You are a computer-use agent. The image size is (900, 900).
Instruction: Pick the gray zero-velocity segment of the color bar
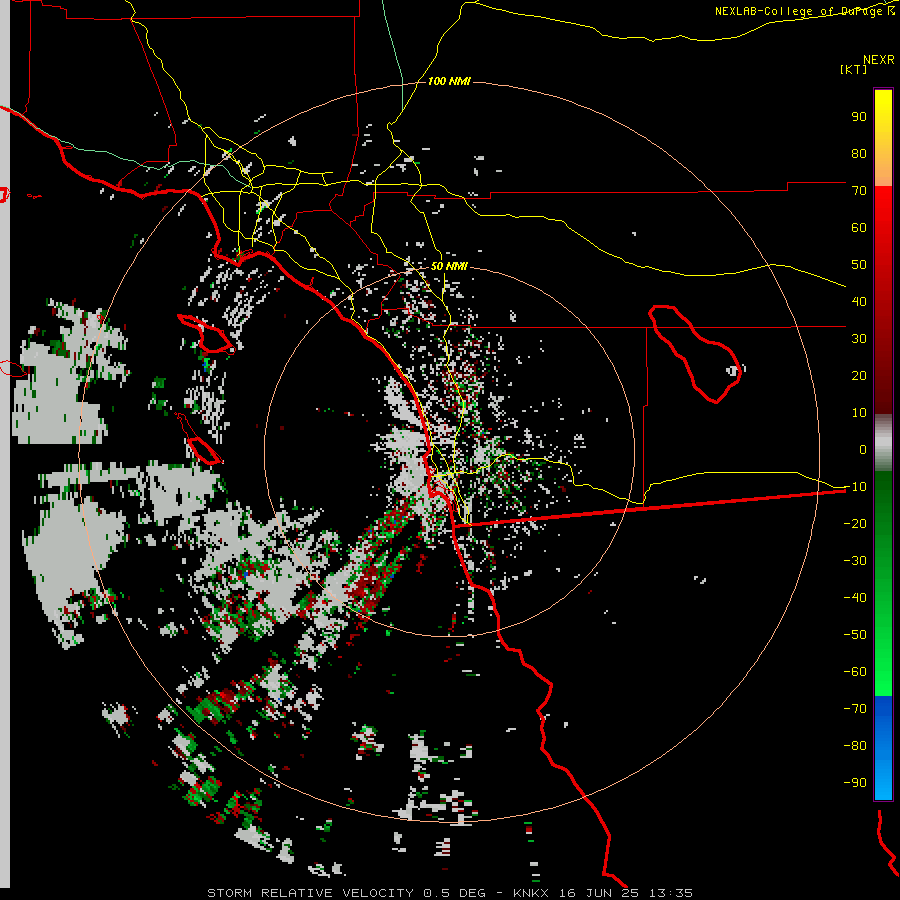click(x=883, y=445)
